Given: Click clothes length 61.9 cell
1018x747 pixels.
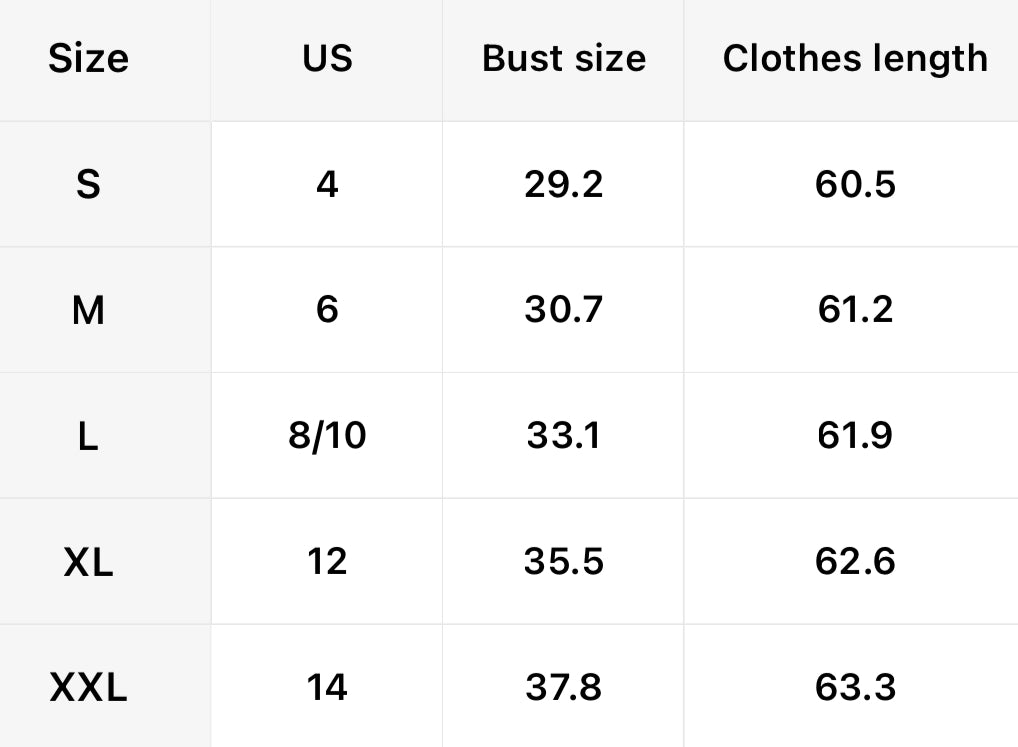Looking at the screenshot, I should pyautogui.click(x=855, y=437).
